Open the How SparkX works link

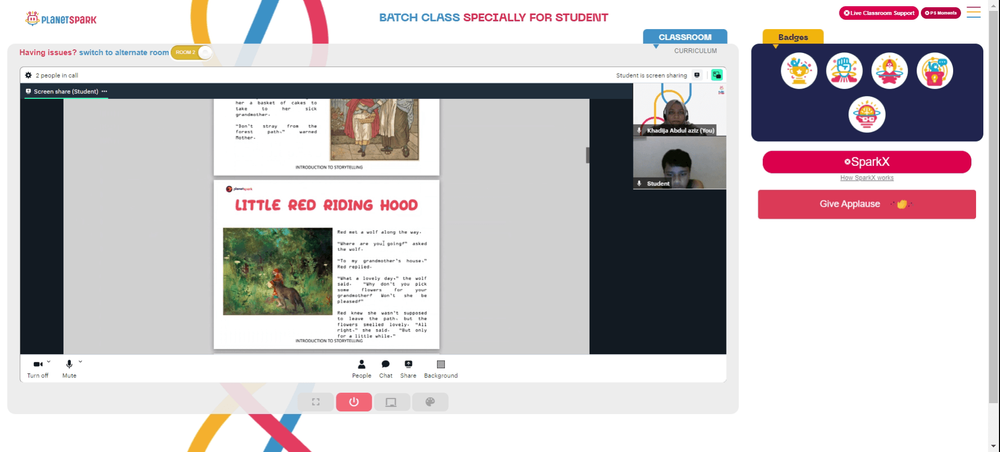point(867,178)
